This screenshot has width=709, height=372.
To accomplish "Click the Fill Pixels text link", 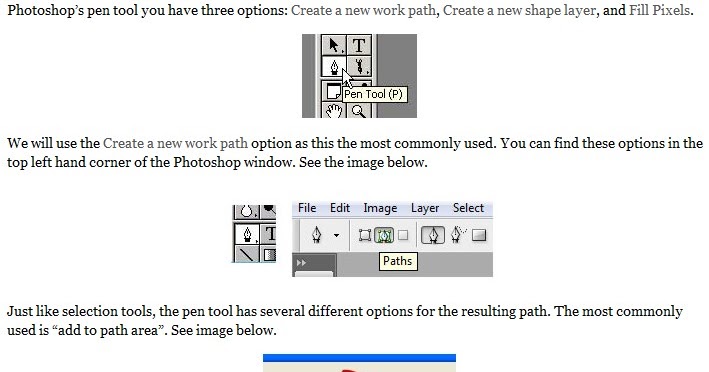I will click(660, 10).
